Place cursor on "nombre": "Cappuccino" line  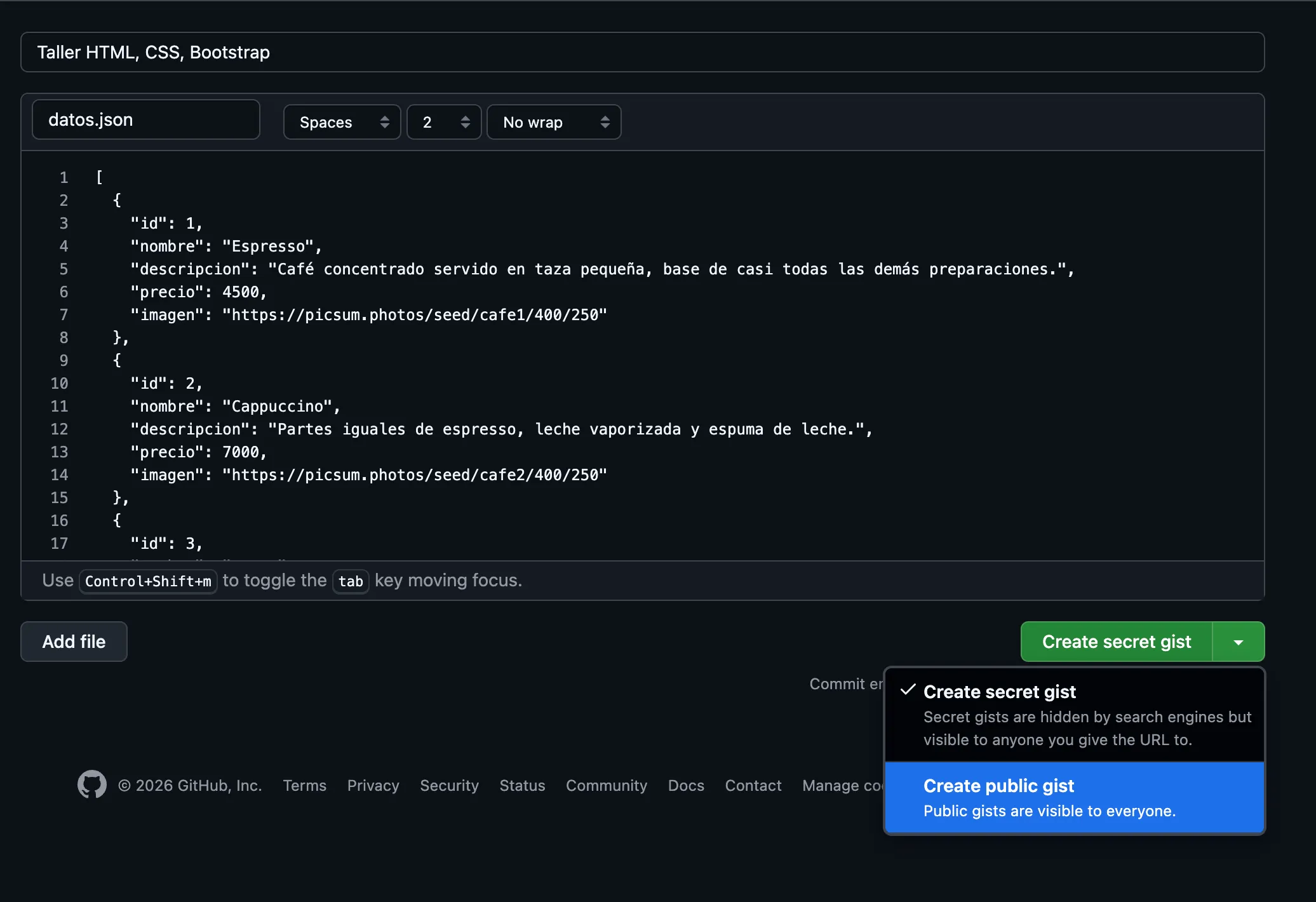[235, 406]
